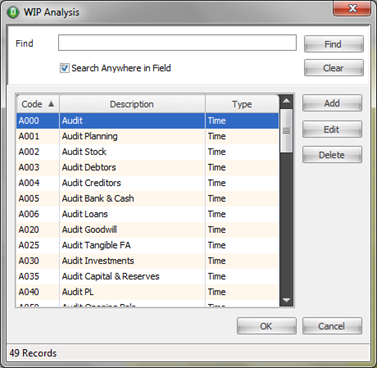Click the Add button

pos(332,103)
